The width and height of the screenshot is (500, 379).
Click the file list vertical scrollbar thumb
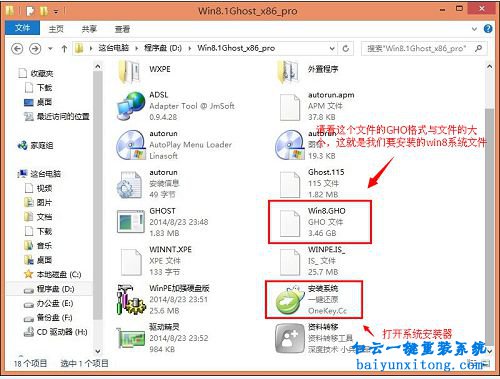489,227
